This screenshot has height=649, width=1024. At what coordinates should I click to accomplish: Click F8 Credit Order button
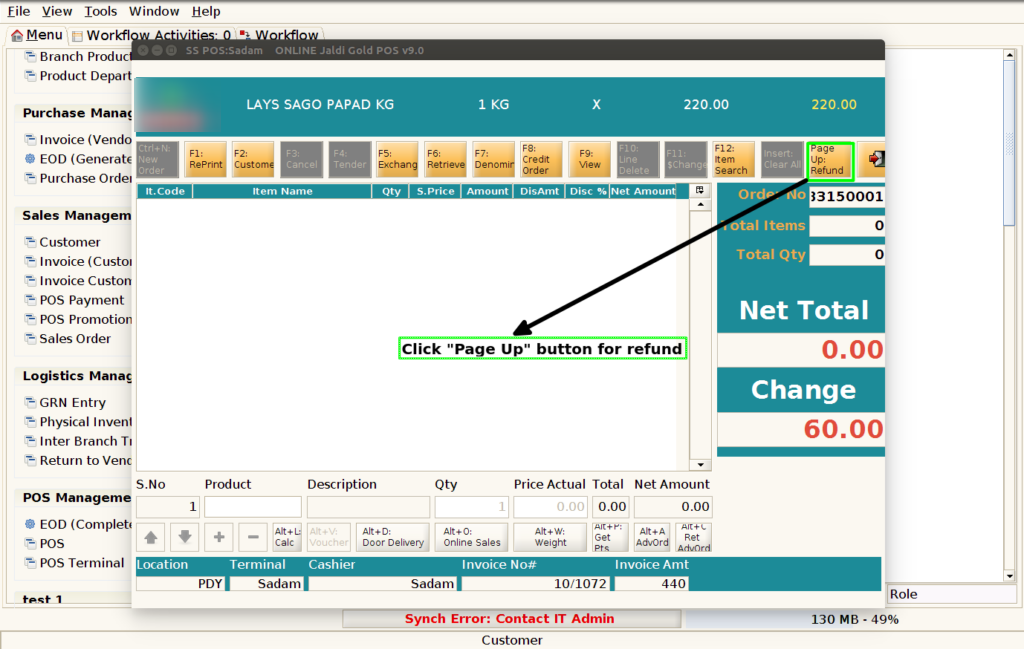pos(541,159)
